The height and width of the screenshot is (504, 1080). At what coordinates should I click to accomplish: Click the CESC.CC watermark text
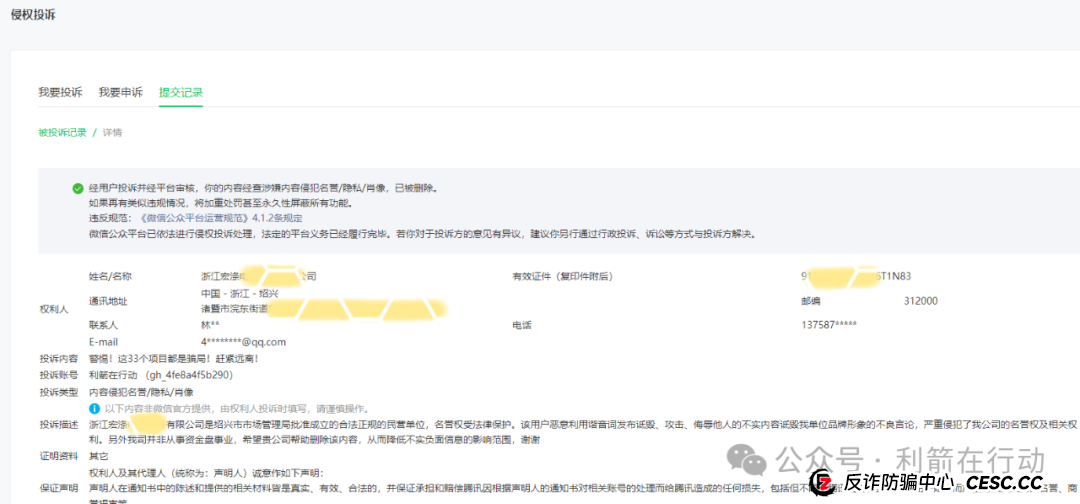point(1003,484)
